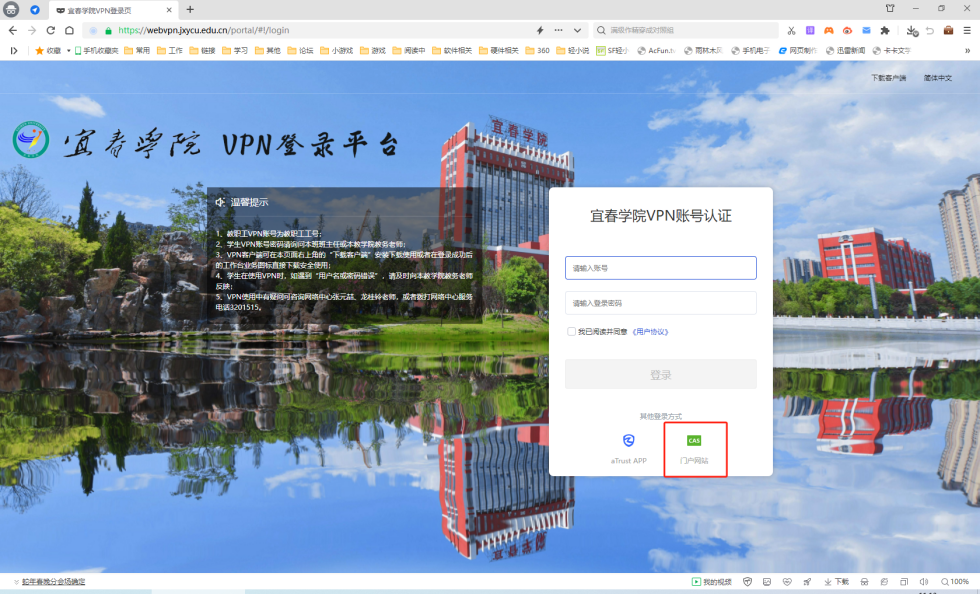980x594 pixels.
Task: Click the 100% zoom level control
Action: pos(958,581)
